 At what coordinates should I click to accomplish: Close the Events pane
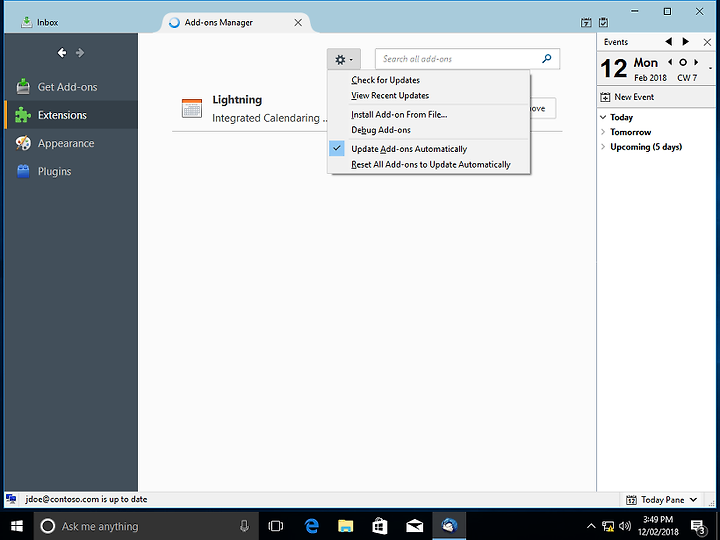point(707,42)
